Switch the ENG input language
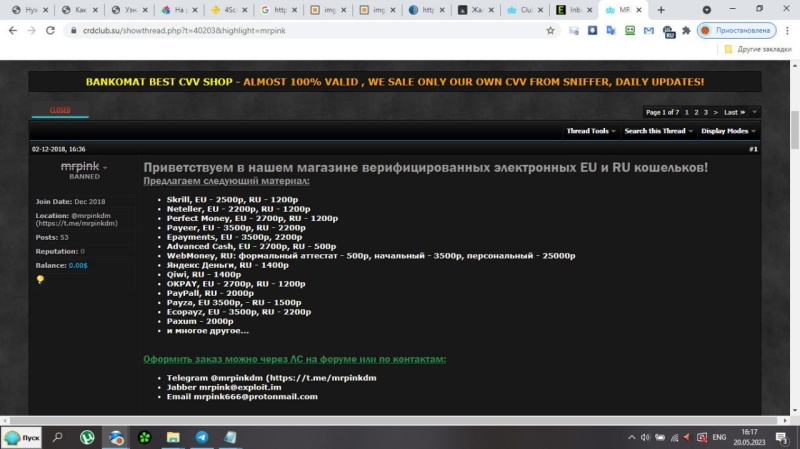This screenshot has height=449, width=800. (x=719, y=437)
